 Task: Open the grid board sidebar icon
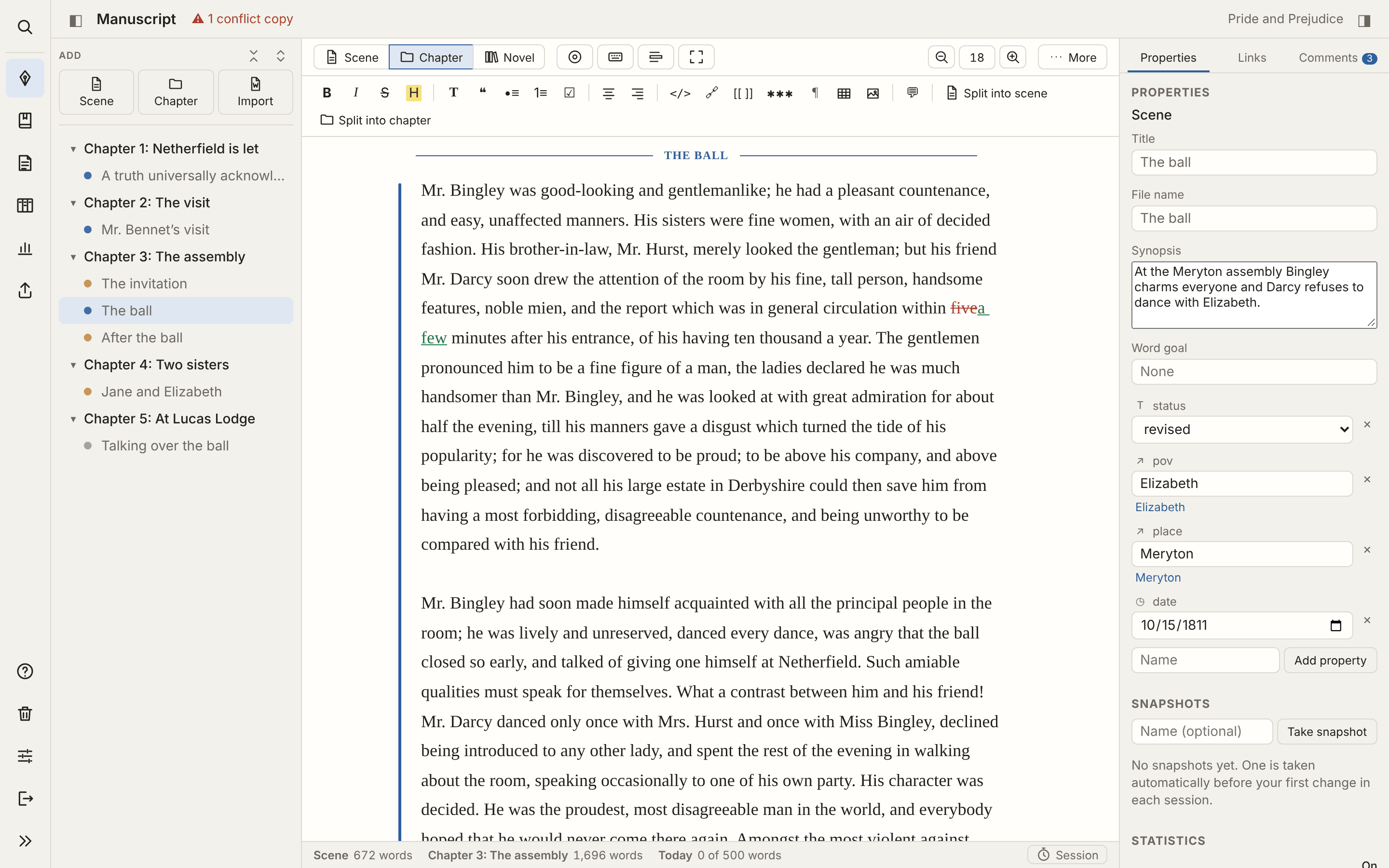25,205
